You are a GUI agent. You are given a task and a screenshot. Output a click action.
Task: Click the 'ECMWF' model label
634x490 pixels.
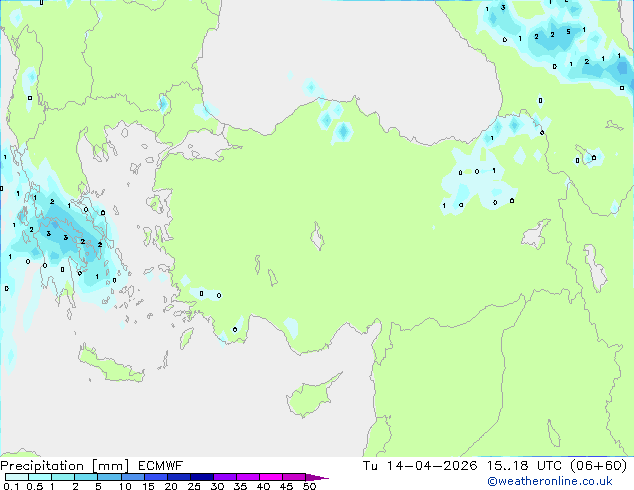[x=161, y=466]
